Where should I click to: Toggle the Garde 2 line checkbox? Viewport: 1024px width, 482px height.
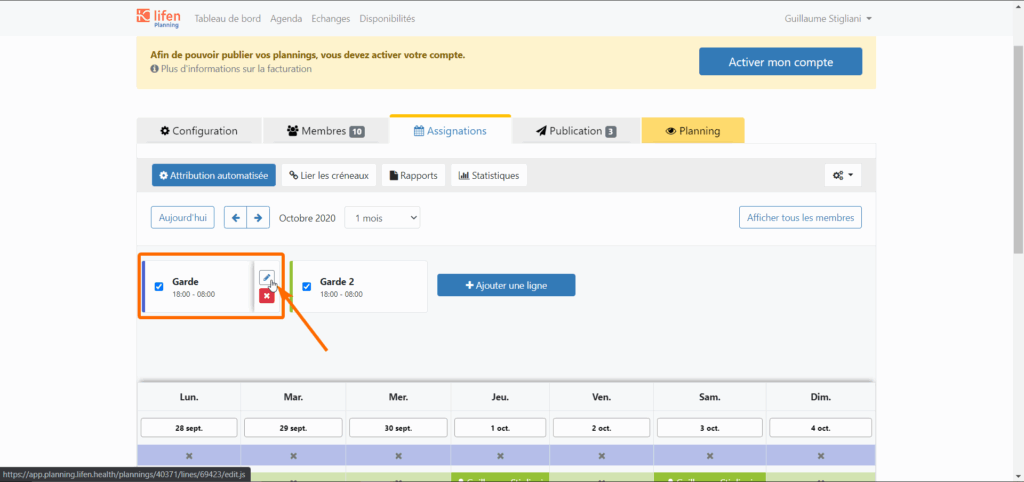(x=306, y=287)
